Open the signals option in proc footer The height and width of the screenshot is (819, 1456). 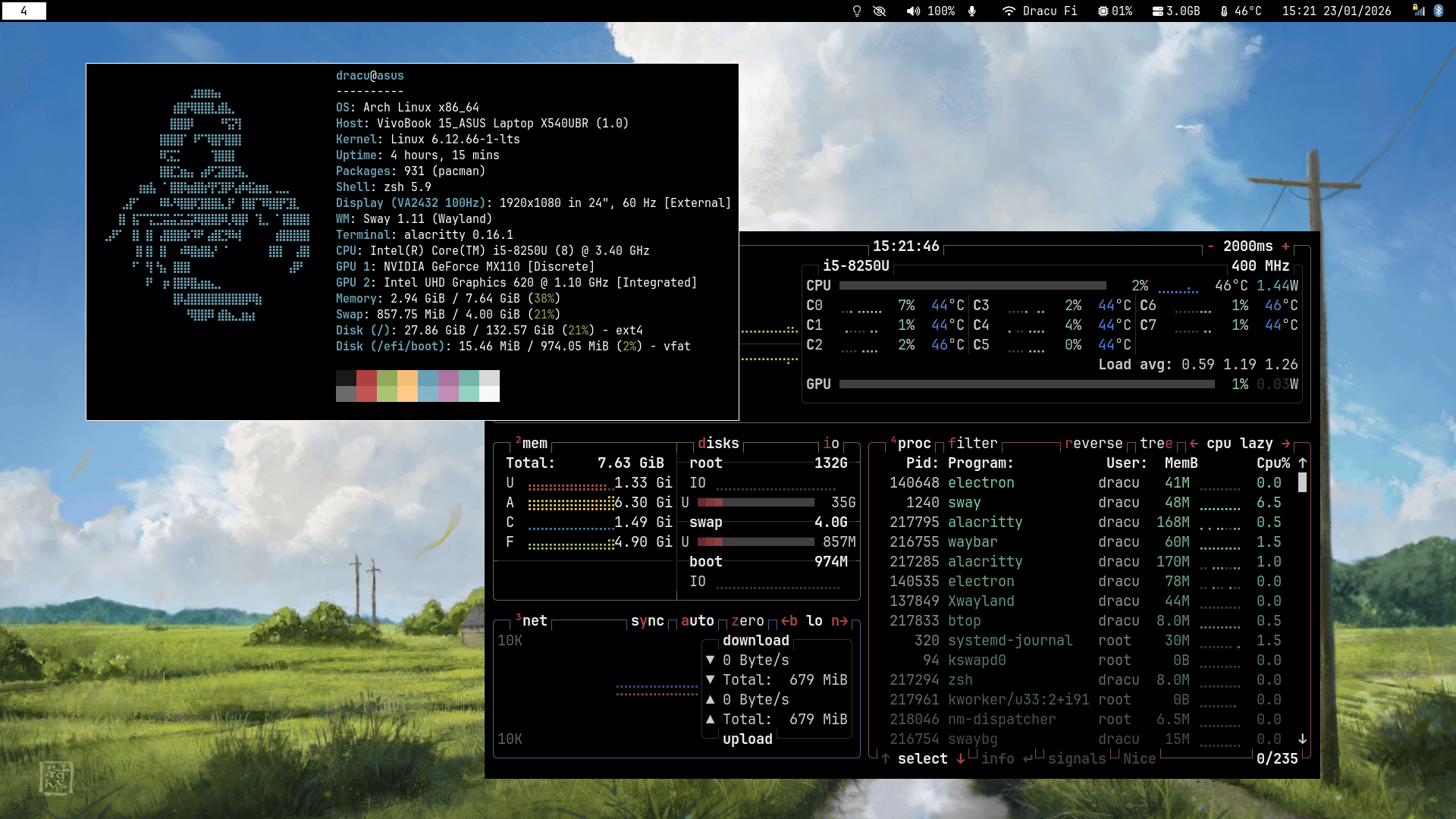tap(1077, 759)
